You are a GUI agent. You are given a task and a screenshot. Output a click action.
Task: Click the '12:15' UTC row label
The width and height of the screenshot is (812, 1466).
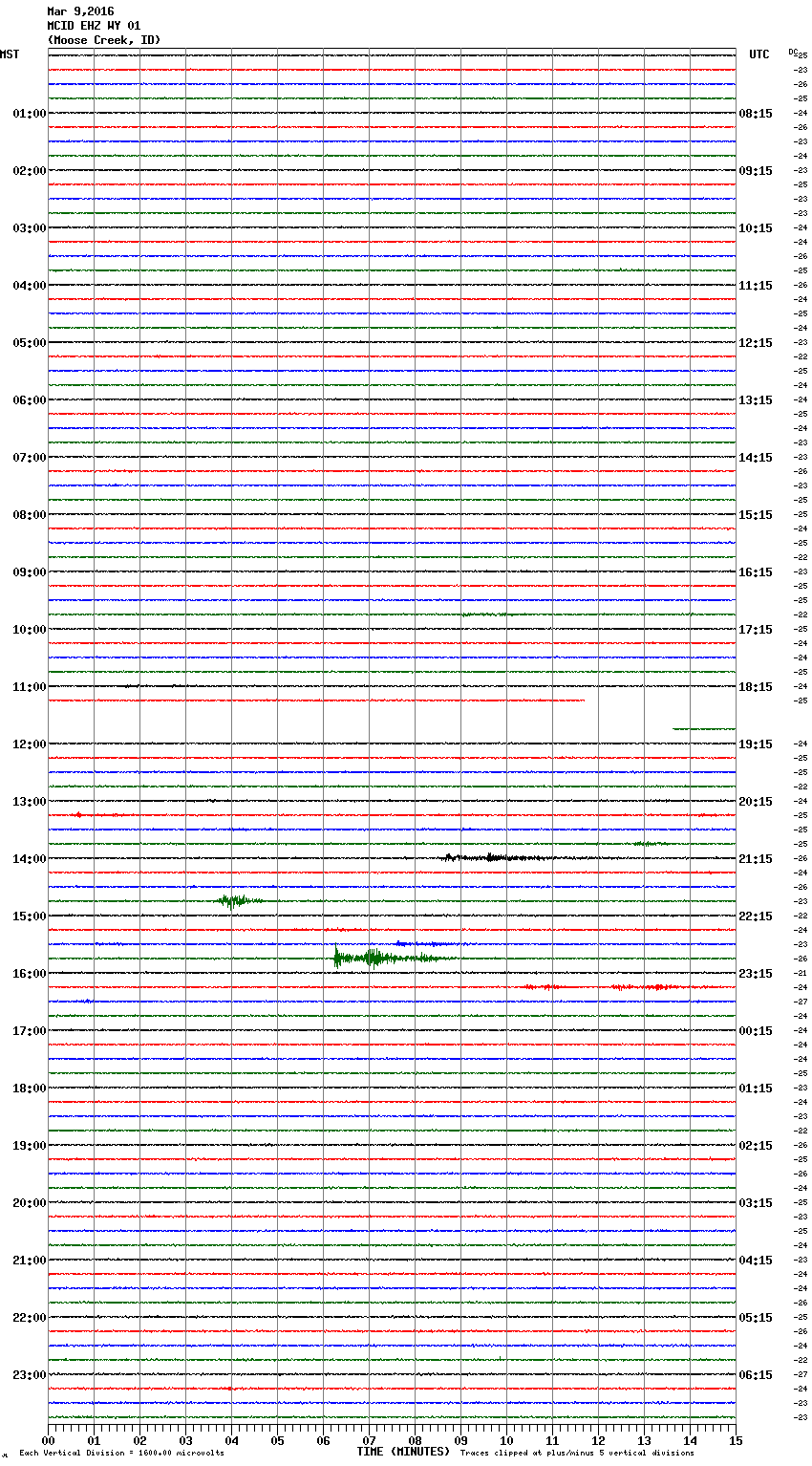point(756,343)
